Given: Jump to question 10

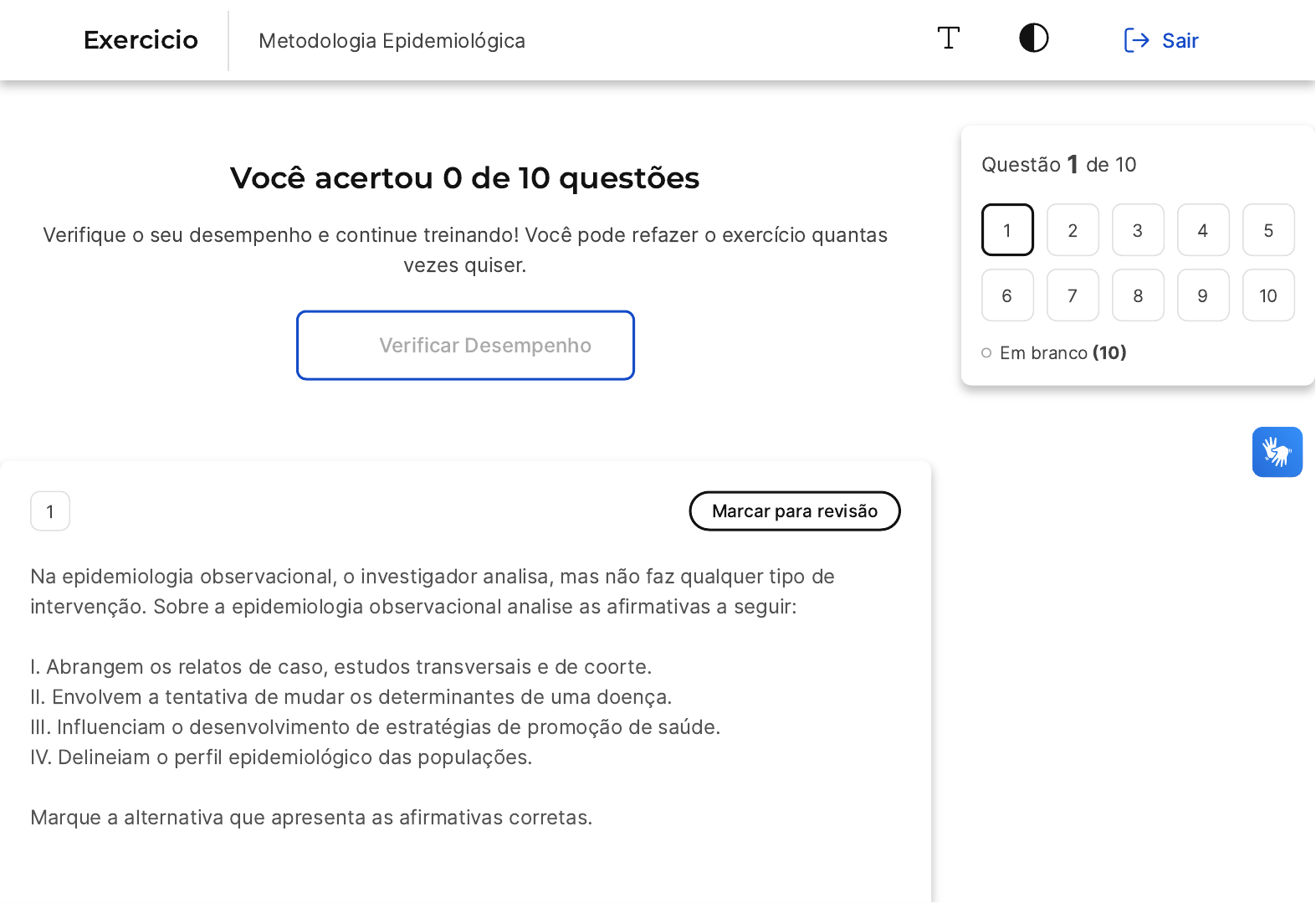Looking at the screenshot, I should pos(1268,295).
